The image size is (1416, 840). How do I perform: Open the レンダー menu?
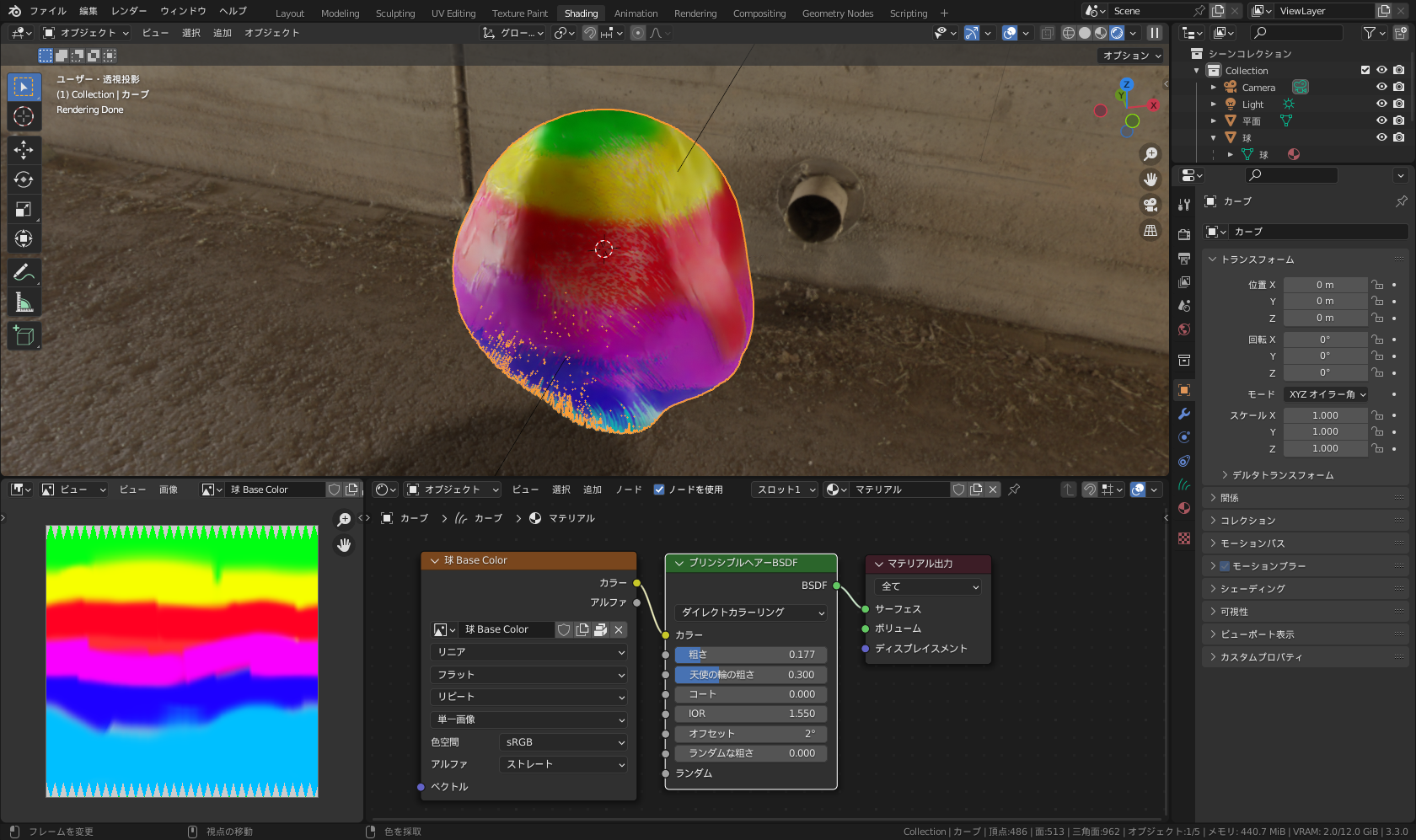pos(128,11)
